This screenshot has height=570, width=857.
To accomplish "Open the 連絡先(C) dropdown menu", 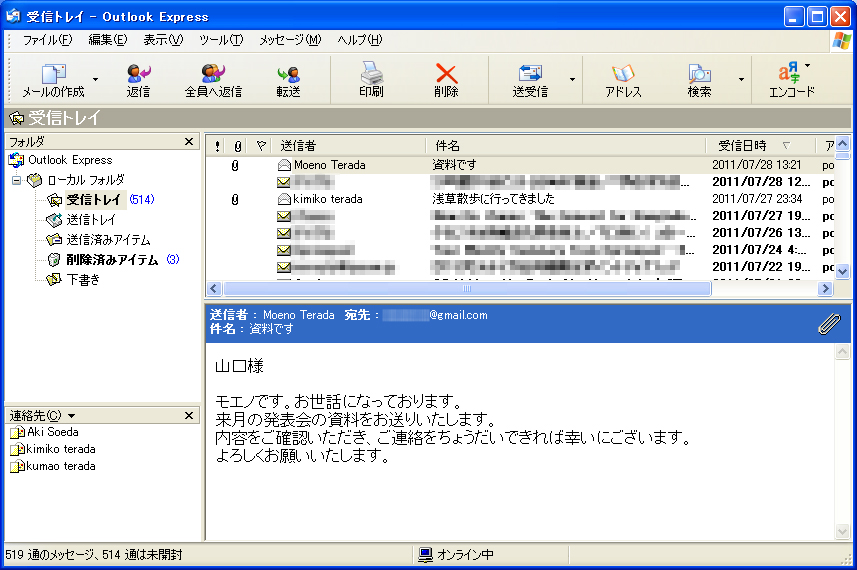I will pos(42,416).
